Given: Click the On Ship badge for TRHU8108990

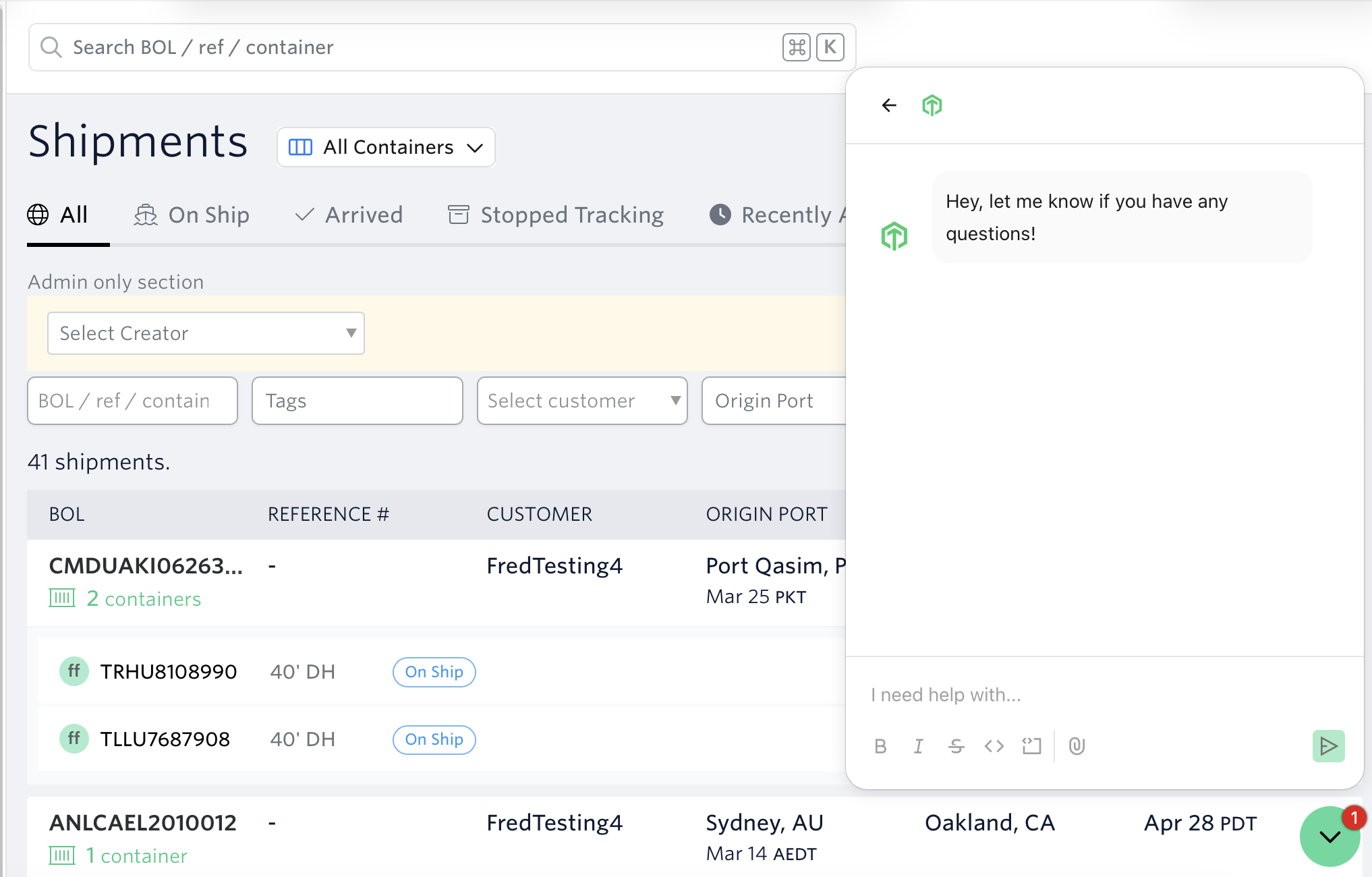Looking at the screenshot, I should (x=434, y=672).
